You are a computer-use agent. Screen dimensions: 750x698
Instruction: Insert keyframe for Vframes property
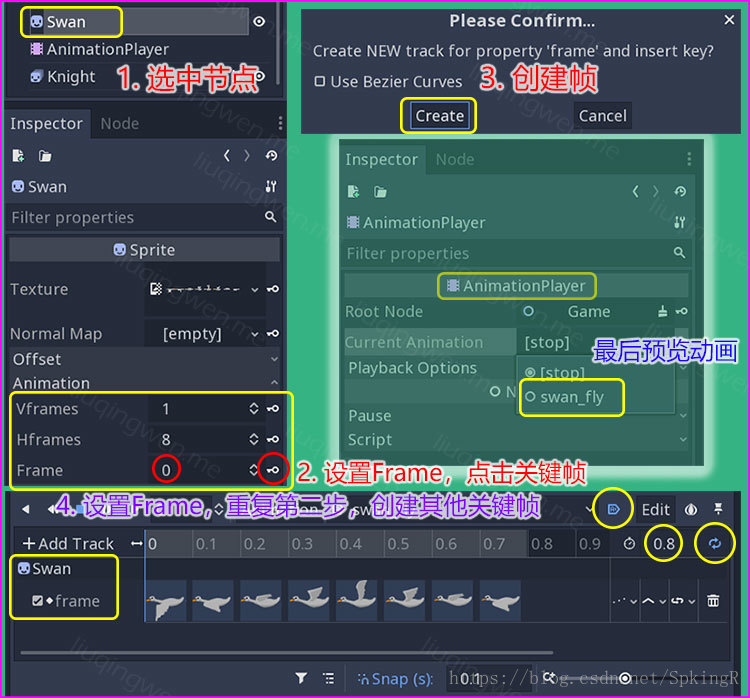[x=273, y=409]
